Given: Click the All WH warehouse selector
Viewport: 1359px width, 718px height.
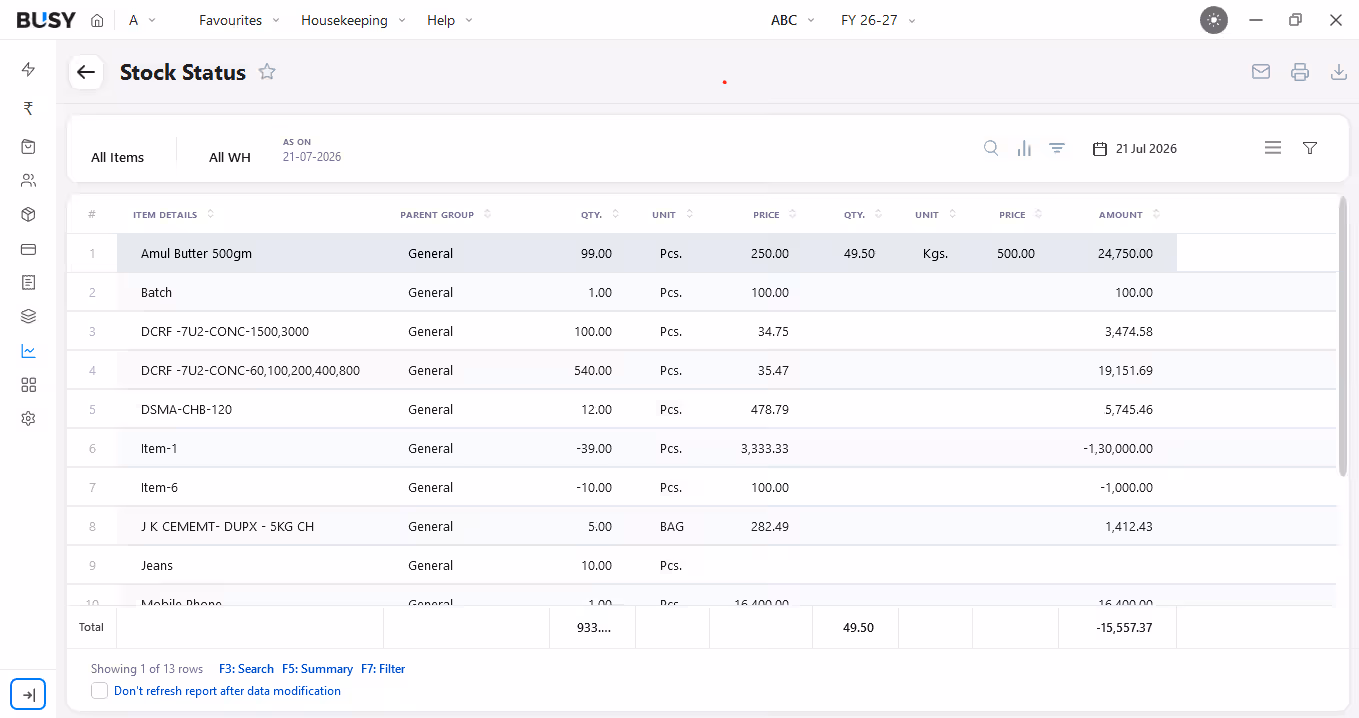Looking at the screenshot, I should pyautogui.click(x=230, y=157).
